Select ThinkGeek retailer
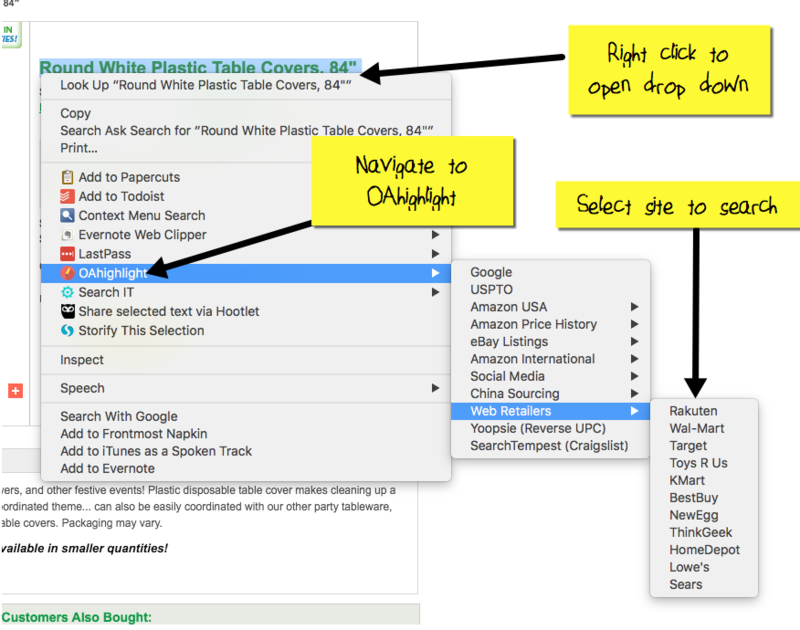 [704, 532]
